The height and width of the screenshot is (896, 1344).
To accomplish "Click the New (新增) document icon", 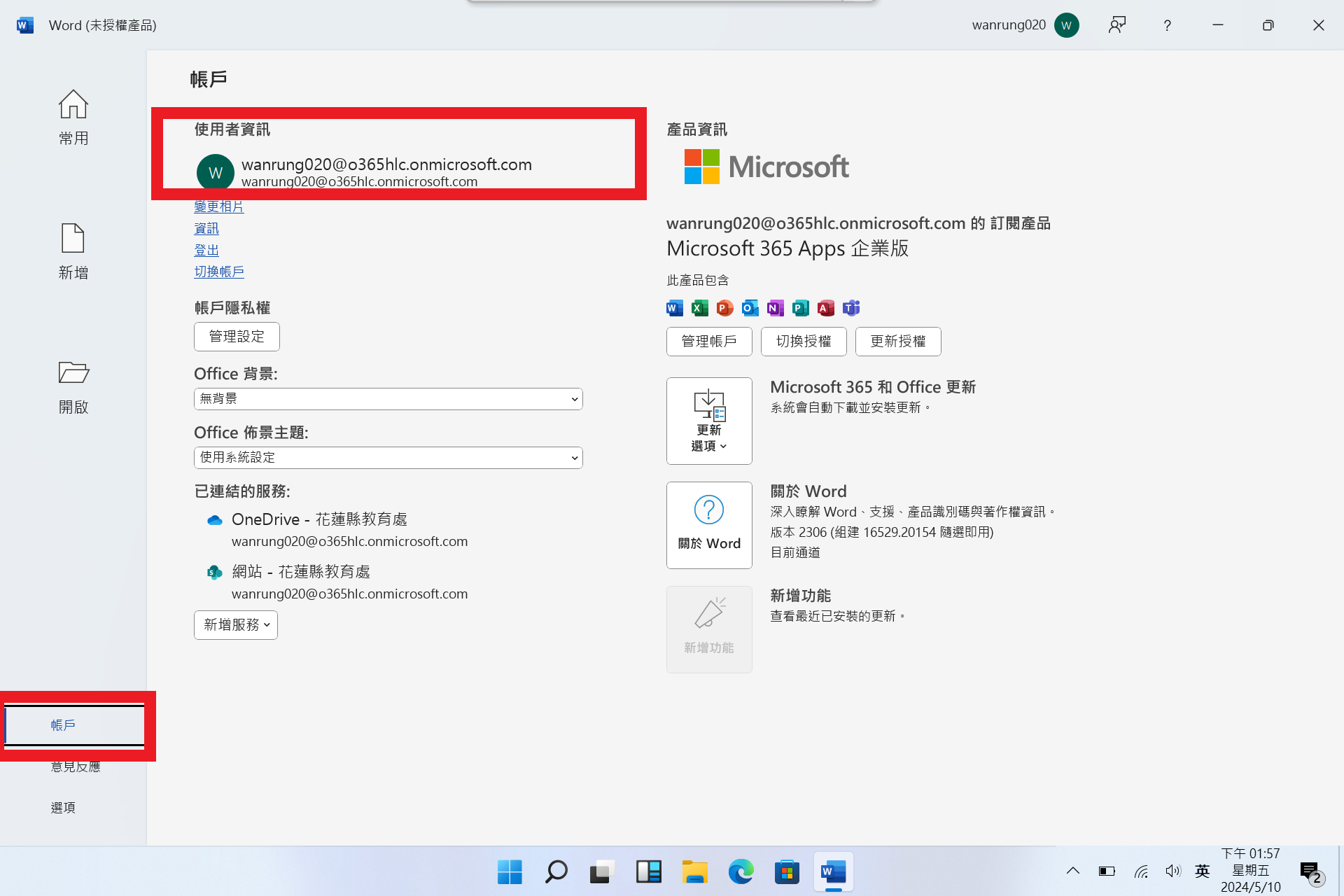I will pyautogui.click(x=73, y=239).
